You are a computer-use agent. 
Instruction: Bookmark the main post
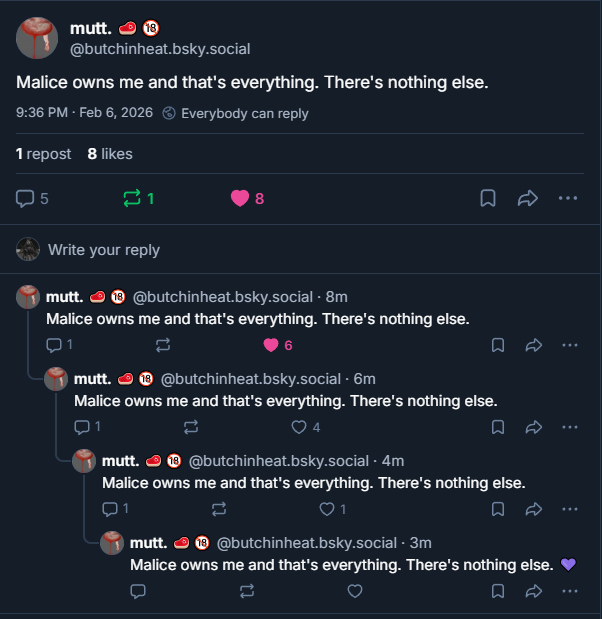point(488,198)
